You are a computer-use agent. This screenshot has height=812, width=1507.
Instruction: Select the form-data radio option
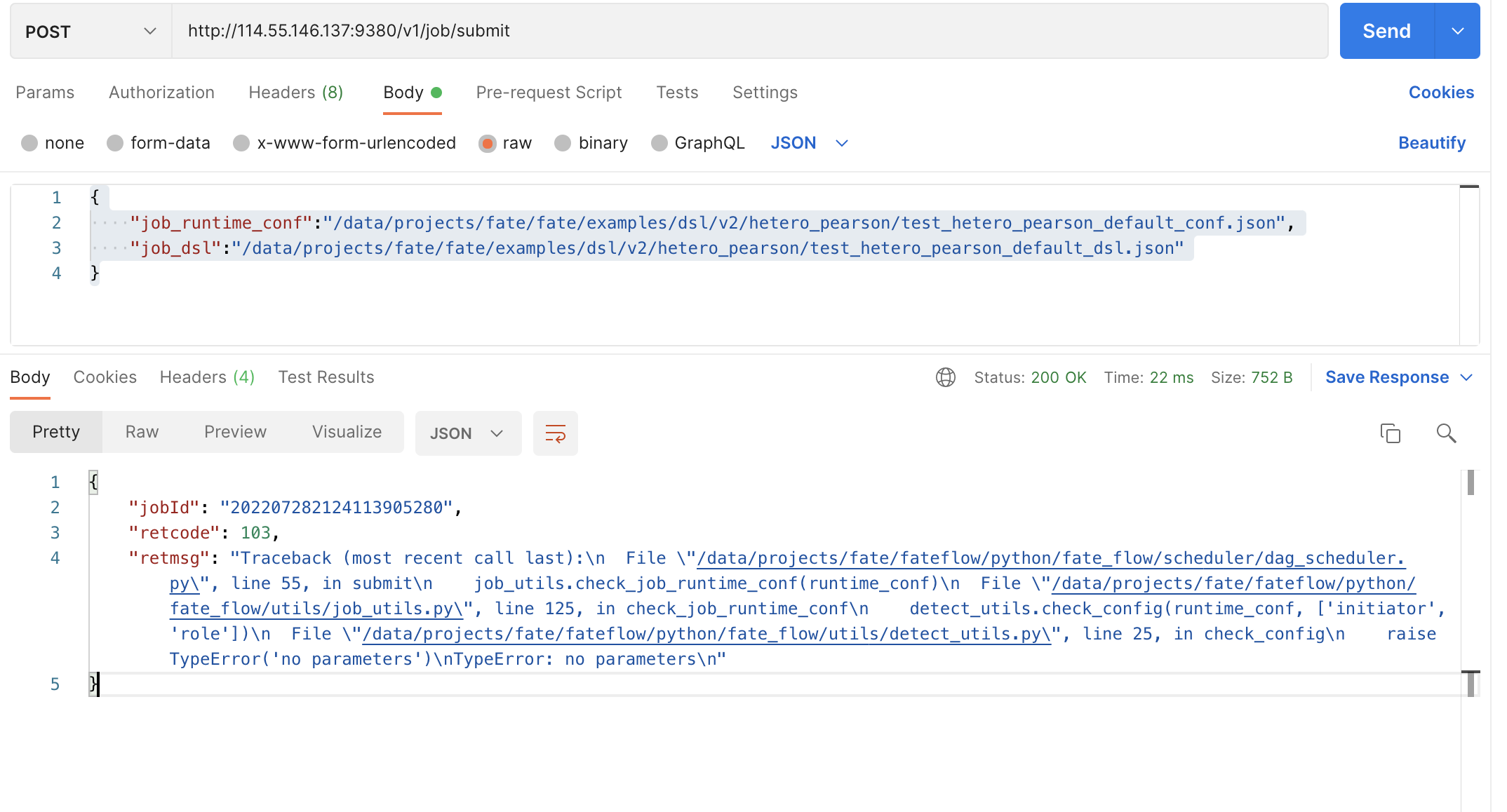click(x=115, y=143)
